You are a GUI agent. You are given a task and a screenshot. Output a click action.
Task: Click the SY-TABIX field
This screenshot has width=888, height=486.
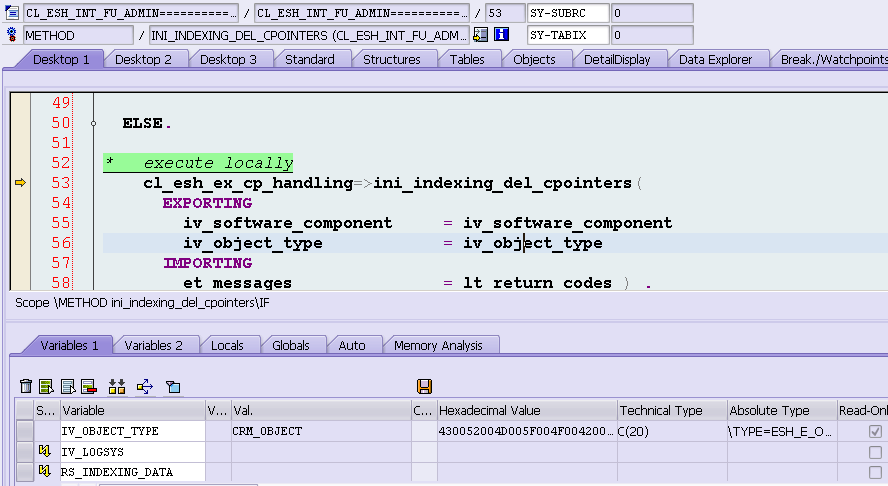click(x=568, y=35)
